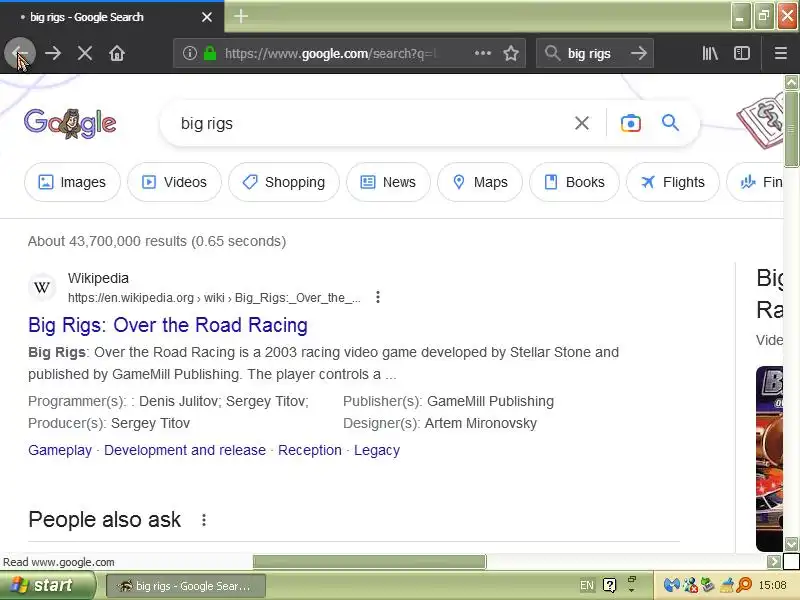Screen dimensions: 800x600
Task: Go forward with the browser forward arrow
Action: pos(53,53)
